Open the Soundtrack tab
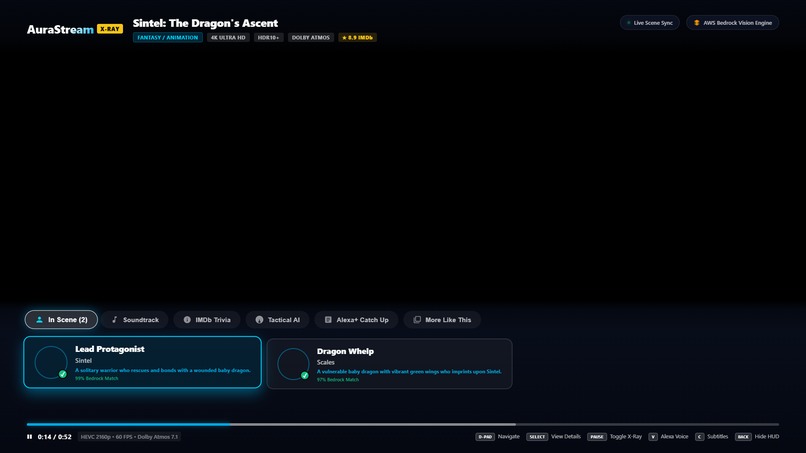This screenshot has width=806, height=453. 135,319
